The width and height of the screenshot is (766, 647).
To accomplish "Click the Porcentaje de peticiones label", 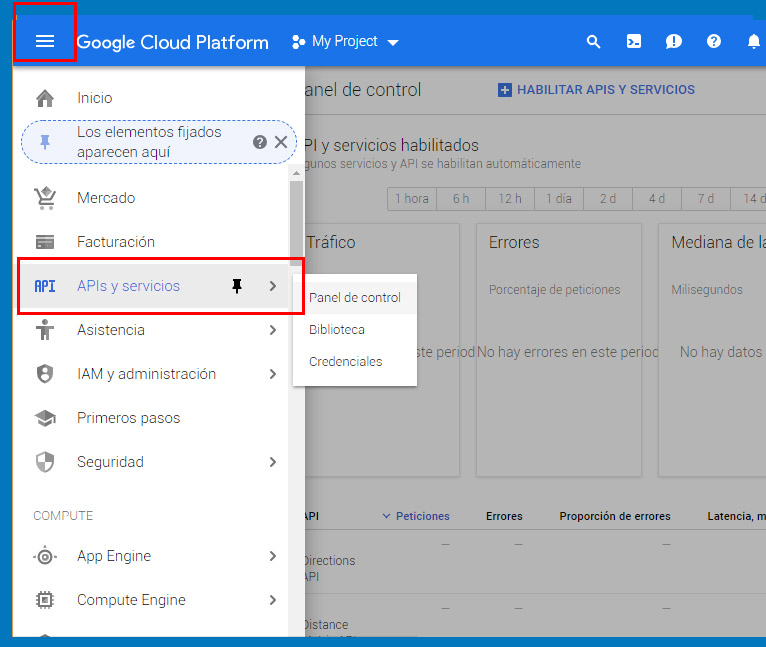I will coord(554,290).
